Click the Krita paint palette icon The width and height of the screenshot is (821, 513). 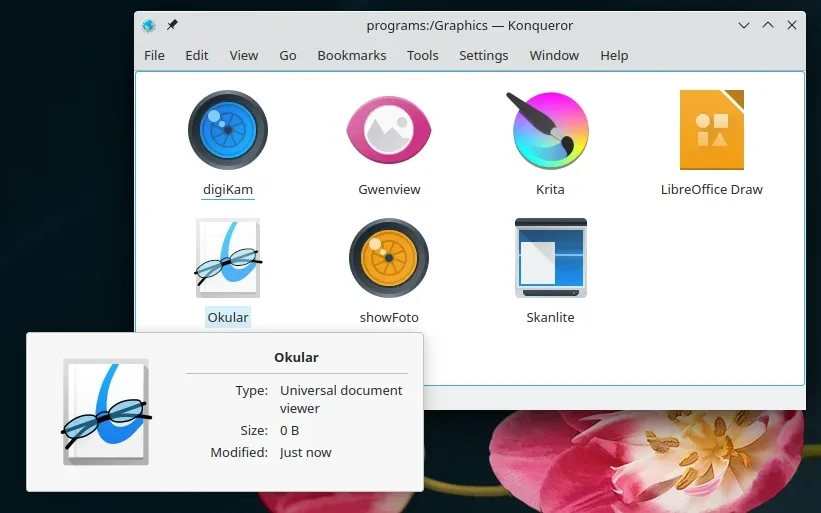[549, 130]
